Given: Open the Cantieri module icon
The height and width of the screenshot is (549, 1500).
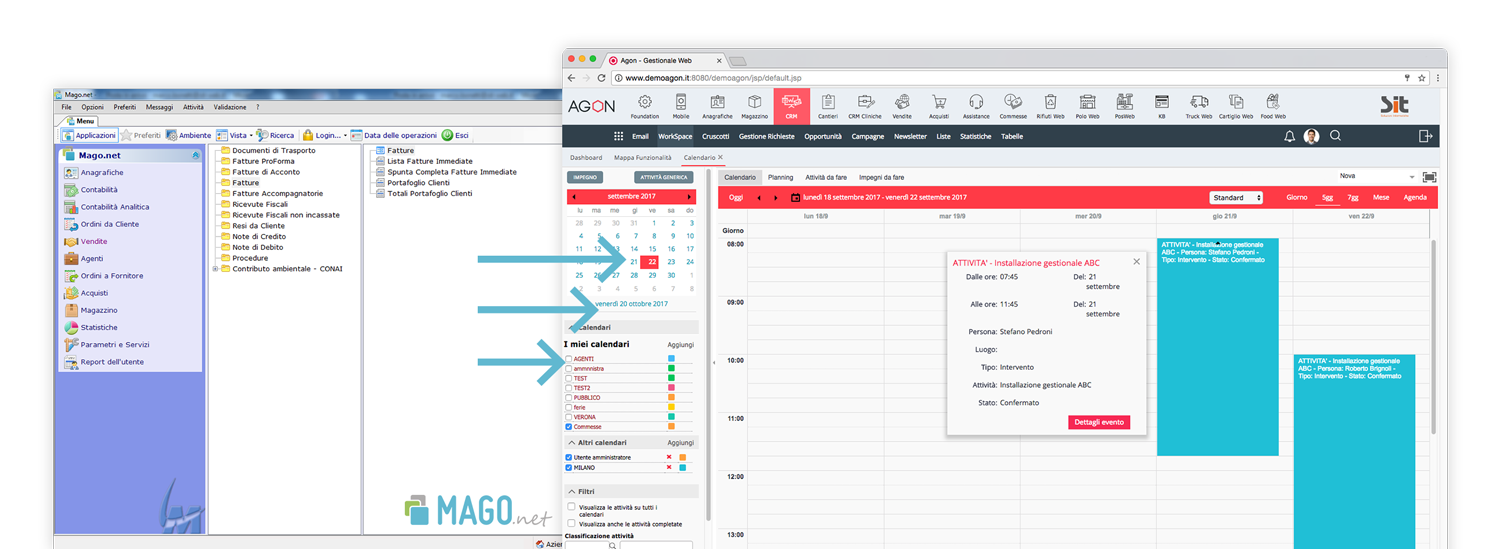Looking at the screenshot, I should (828, 105).
